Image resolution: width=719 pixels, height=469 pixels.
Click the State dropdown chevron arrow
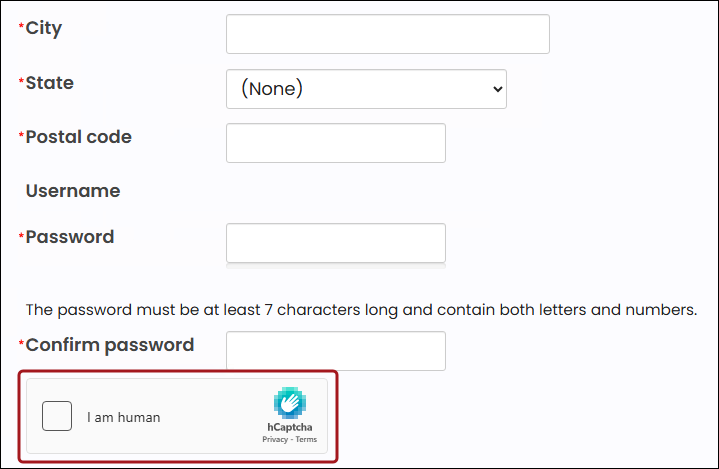(x=498, y=89)
